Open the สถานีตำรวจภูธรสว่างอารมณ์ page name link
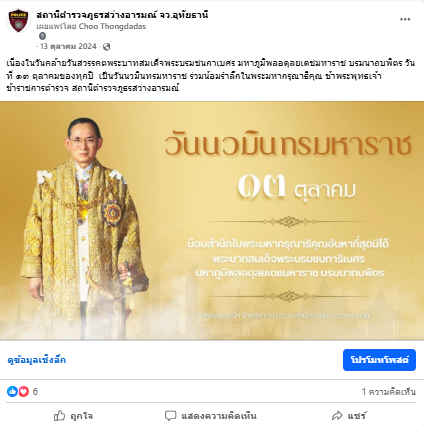Viewport: 424px width, 426px height. click(x=122, y=15)
